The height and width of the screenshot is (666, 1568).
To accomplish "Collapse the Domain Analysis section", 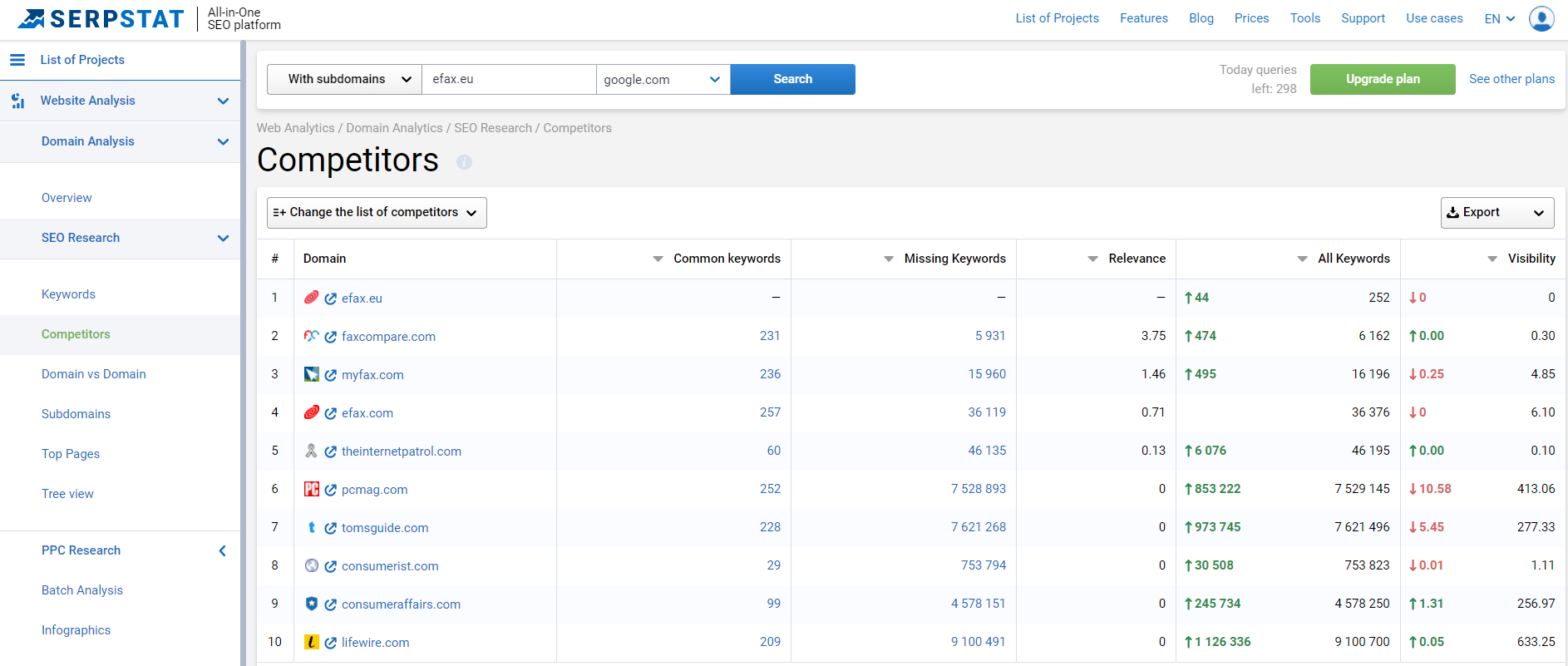I will (223, 141).
